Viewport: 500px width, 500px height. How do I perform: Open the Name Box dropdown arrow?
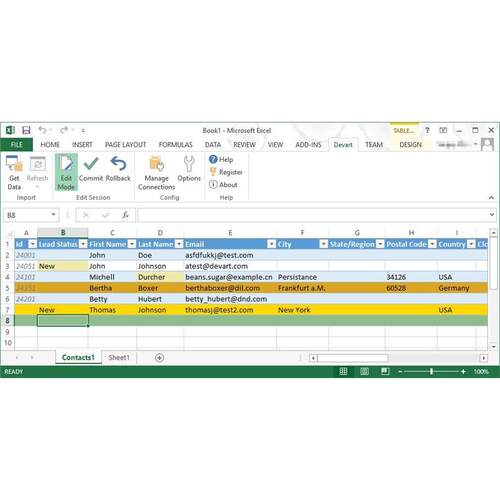pos(53,215)
